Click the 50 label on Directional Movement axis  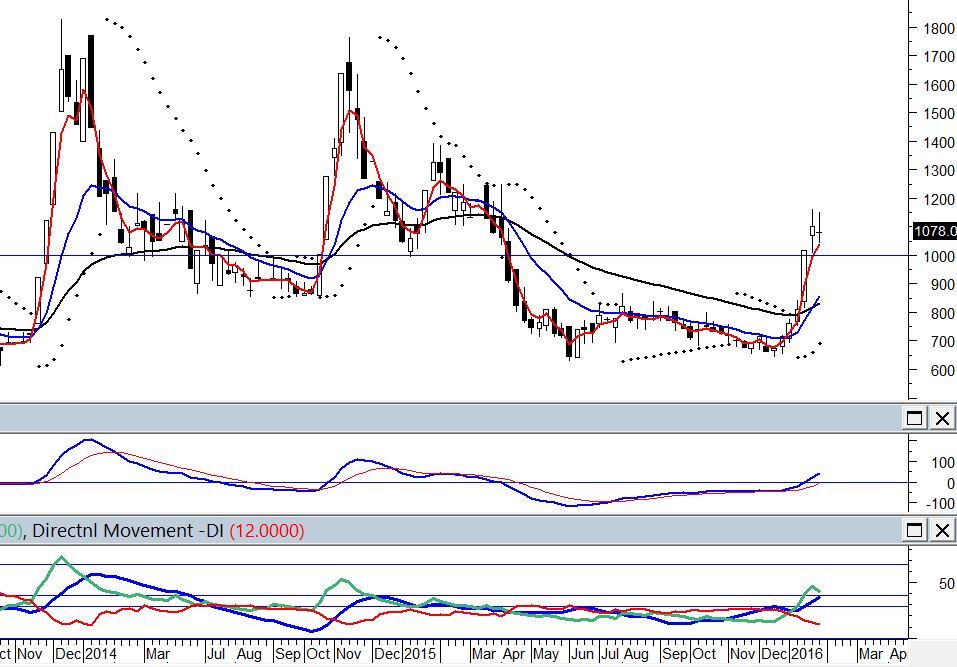[x=947, y=584]
